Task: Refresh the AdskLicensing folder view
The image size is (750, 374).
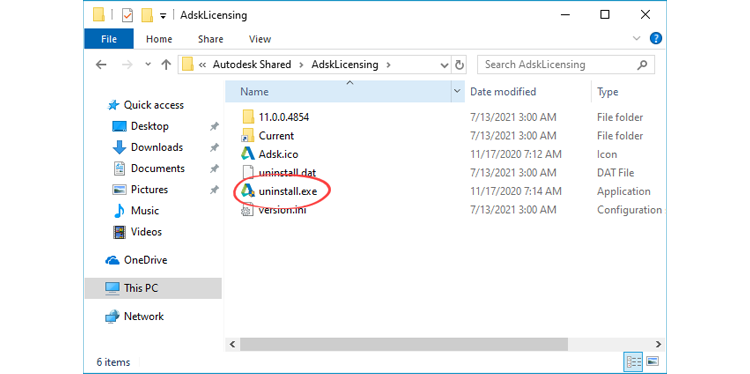Action: [x=459, y=65]
